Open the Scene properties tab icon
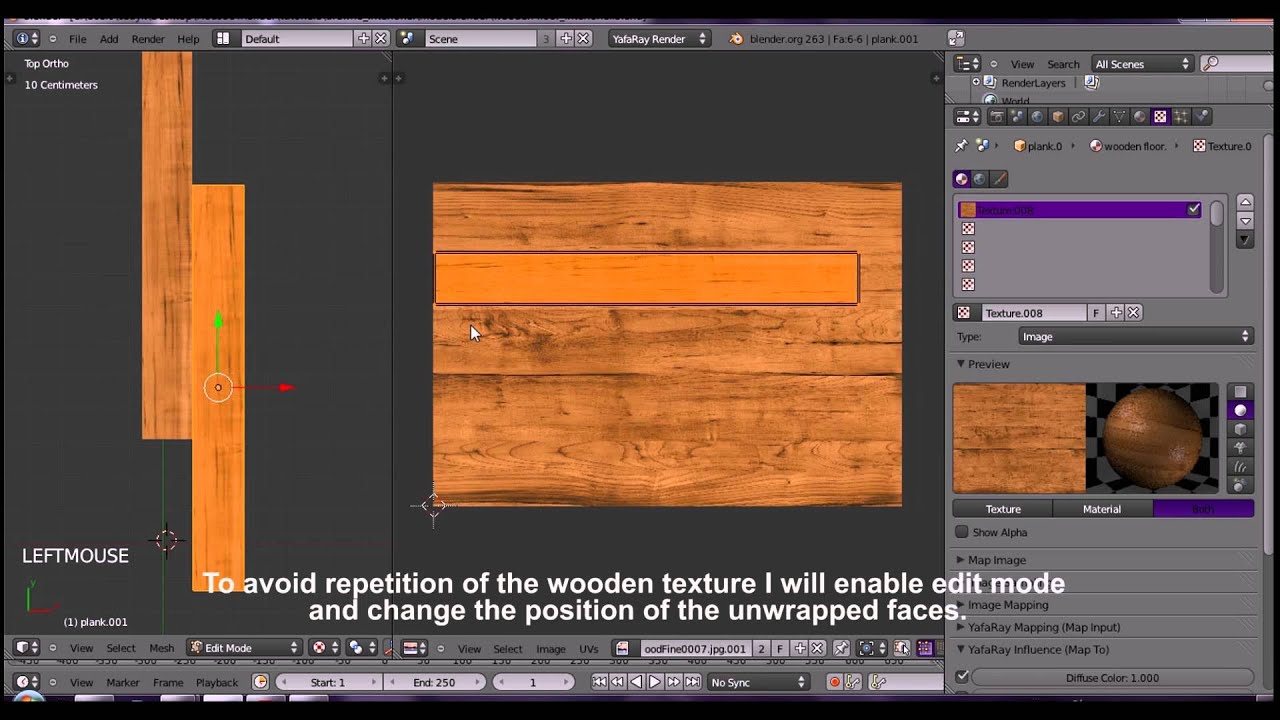The height and width of the screenshot is (720, 1280). coord(1016,117)
